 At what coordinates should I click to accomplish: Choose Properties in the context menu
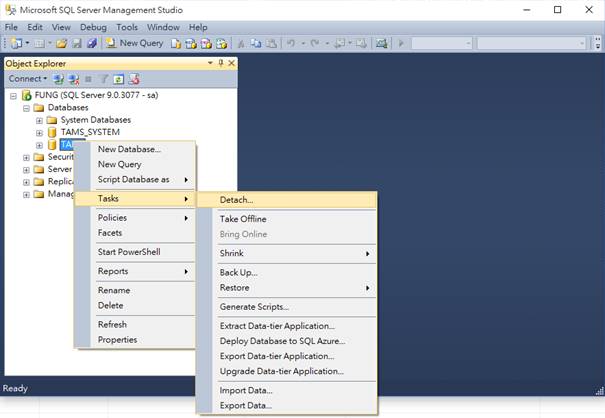(x=135, y=340)
